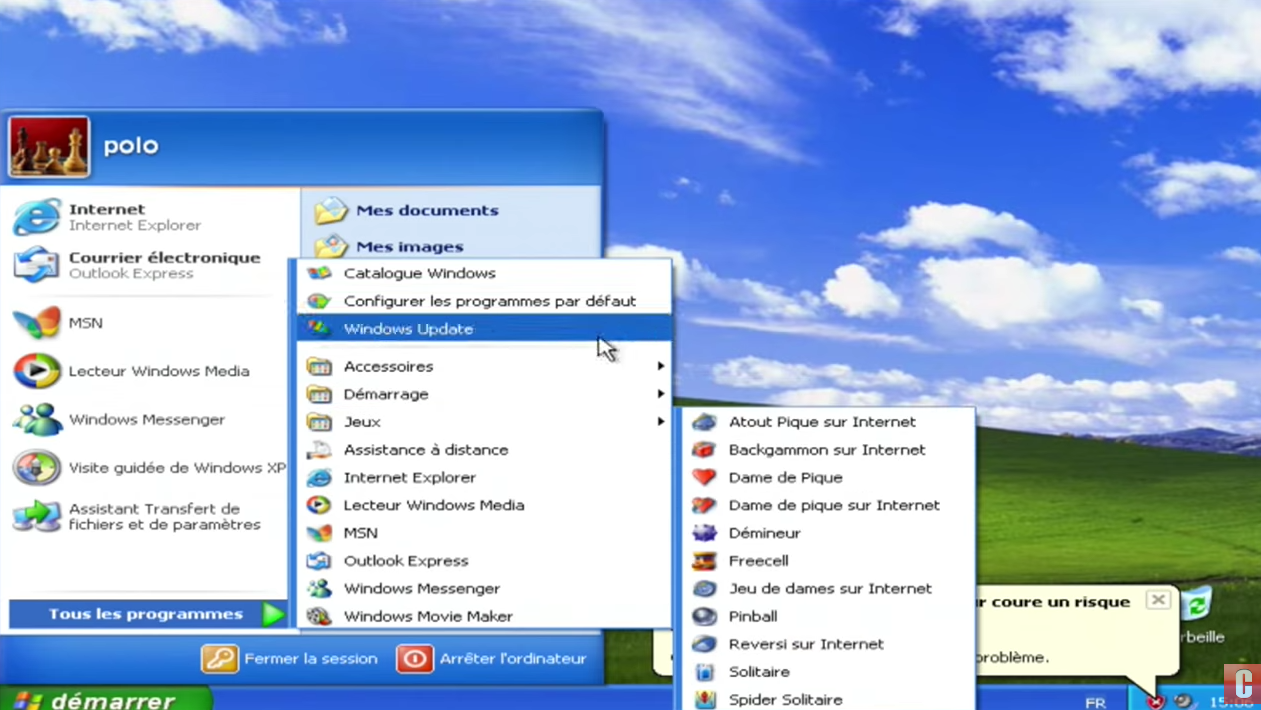The image size is (1261, 710).
Task: Click the Spider Solitaire icon
Action: coord(705,699)
